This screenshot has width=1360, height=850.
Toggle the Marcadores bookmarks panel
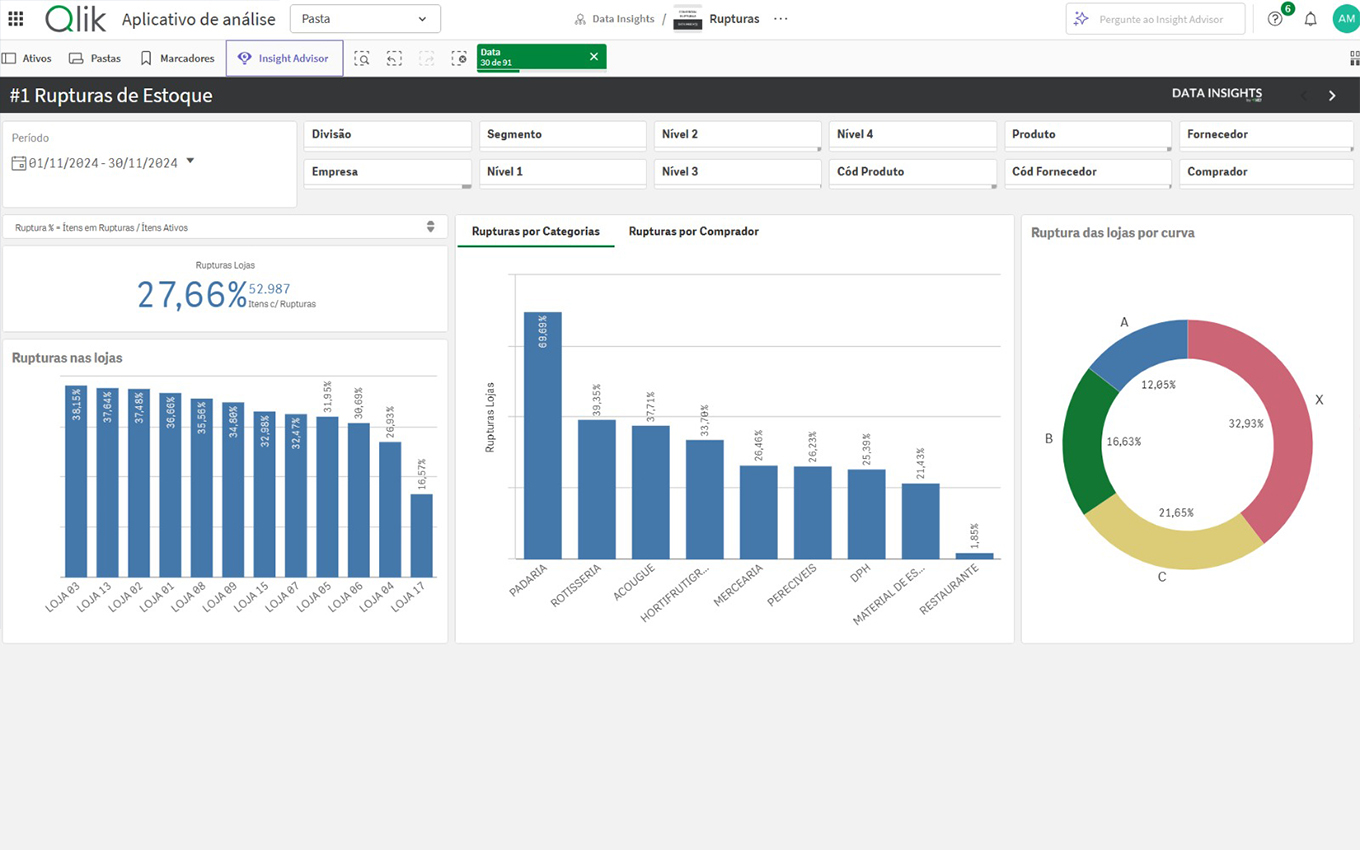tap(177, 59)
